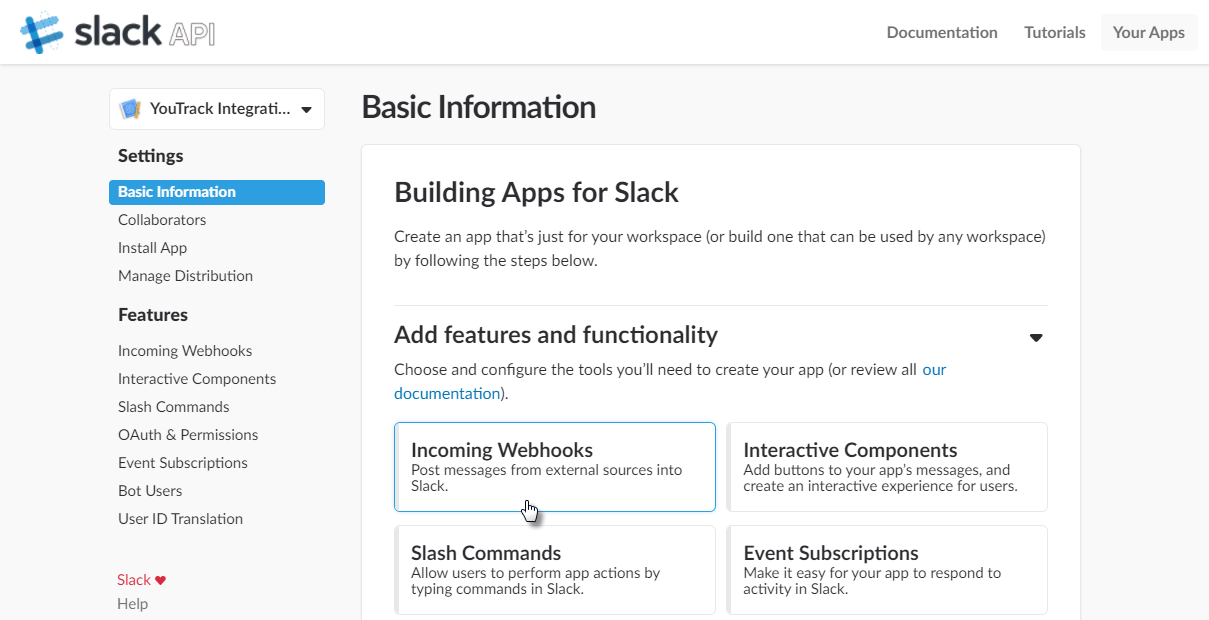Open Collaborators settings page

coord(162,220)
